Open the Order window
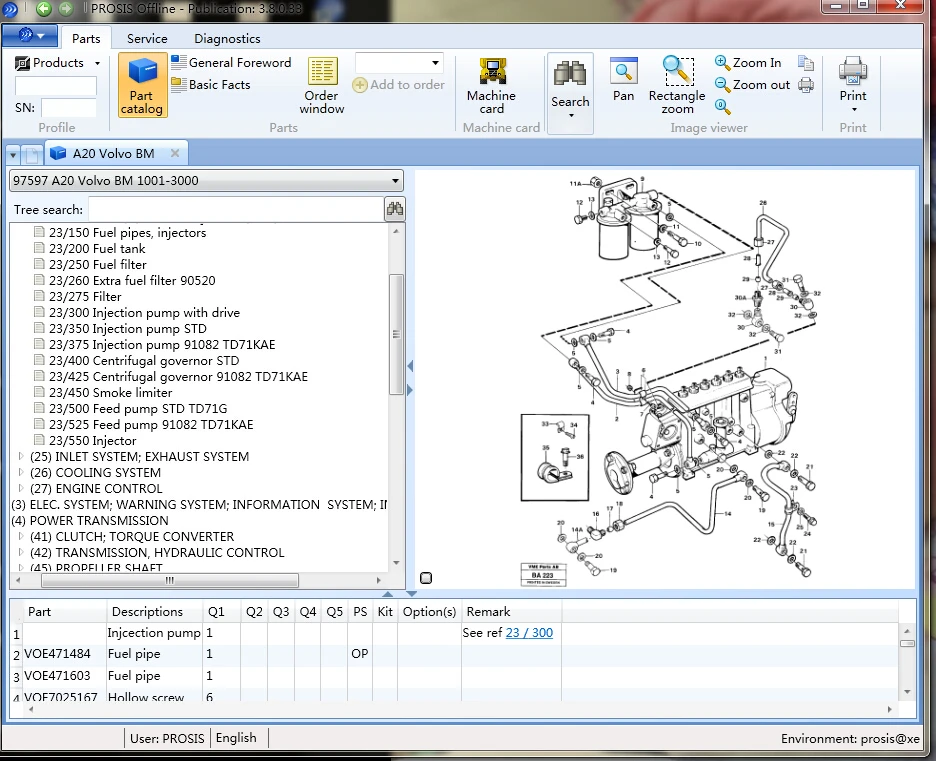Image resolution: width=936 pixels, height=761 pixels. [x=322, y=86]
